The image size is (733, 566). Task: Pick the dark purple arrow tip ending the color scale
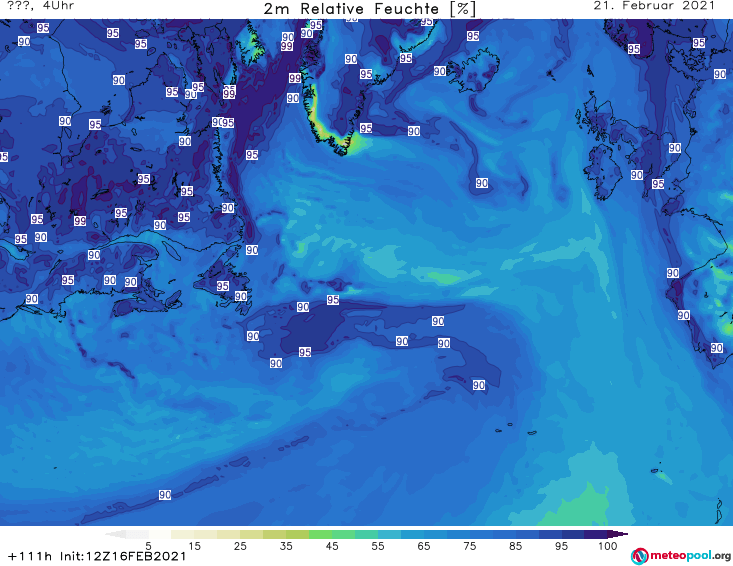(x=618, y=534)
